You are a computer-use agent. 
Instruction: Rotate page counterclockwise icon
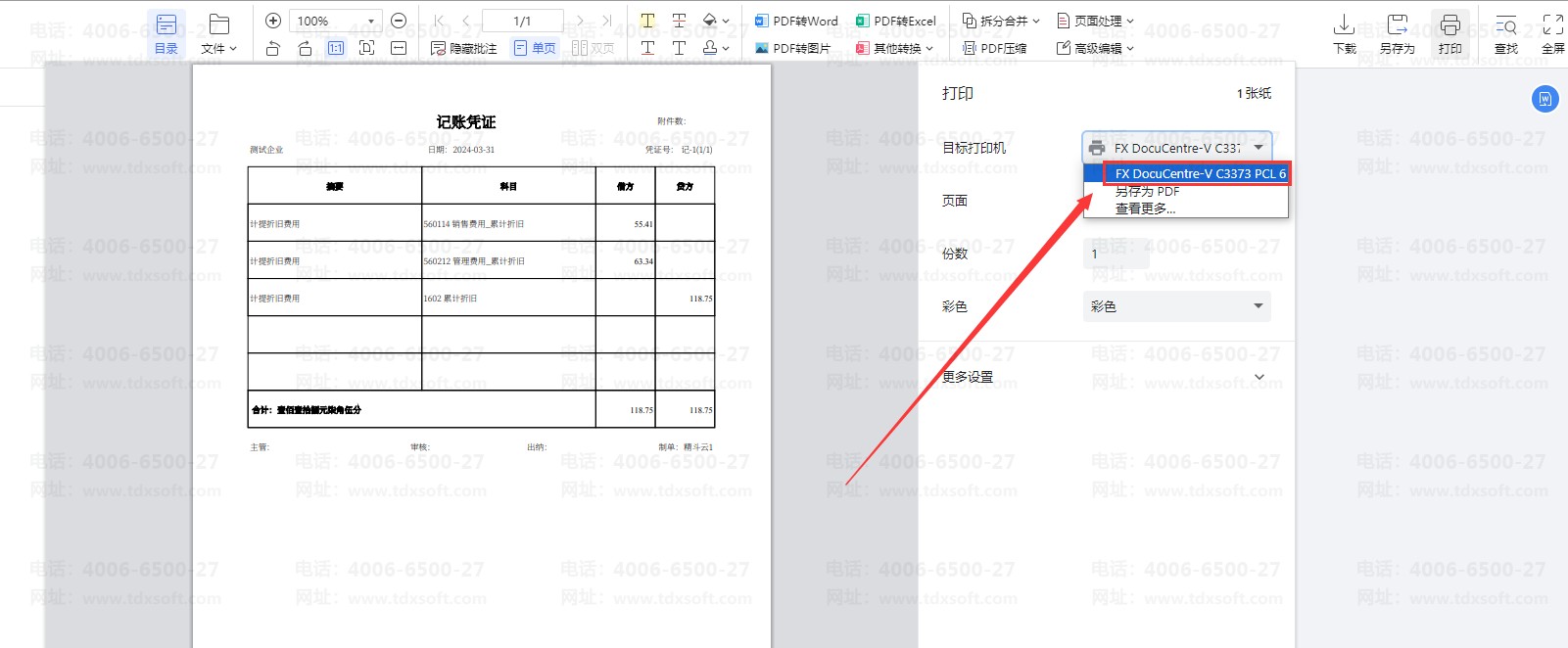tap(273, 48)
